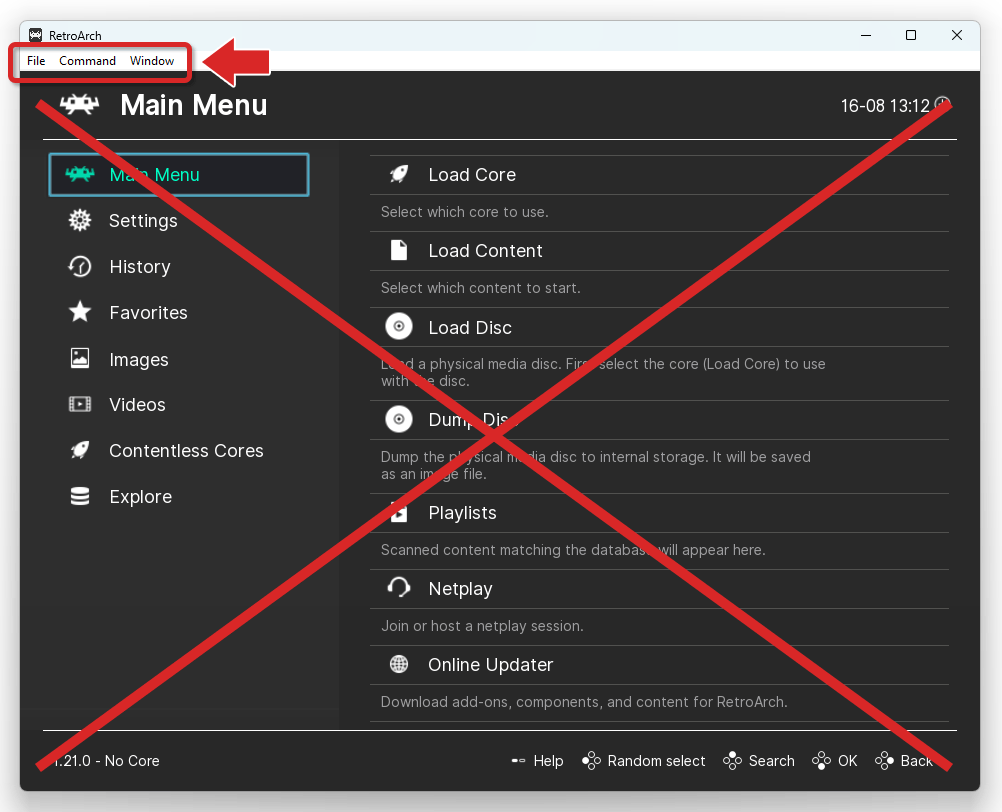Image resolution: width=1002 pixels, height=812 pixels.
Task: Open the Playlists entry
Action: [659, 512]
